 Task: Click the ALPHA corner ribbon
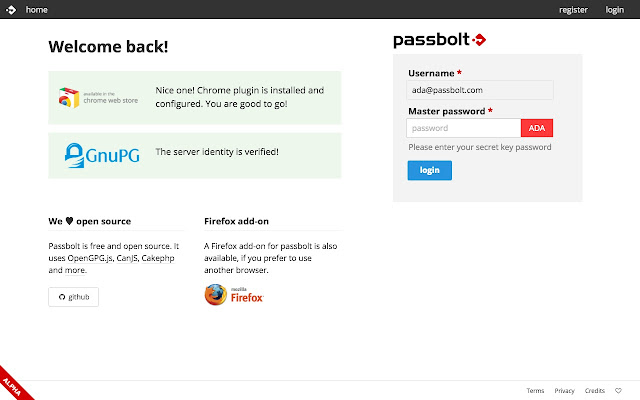(14, 385)
